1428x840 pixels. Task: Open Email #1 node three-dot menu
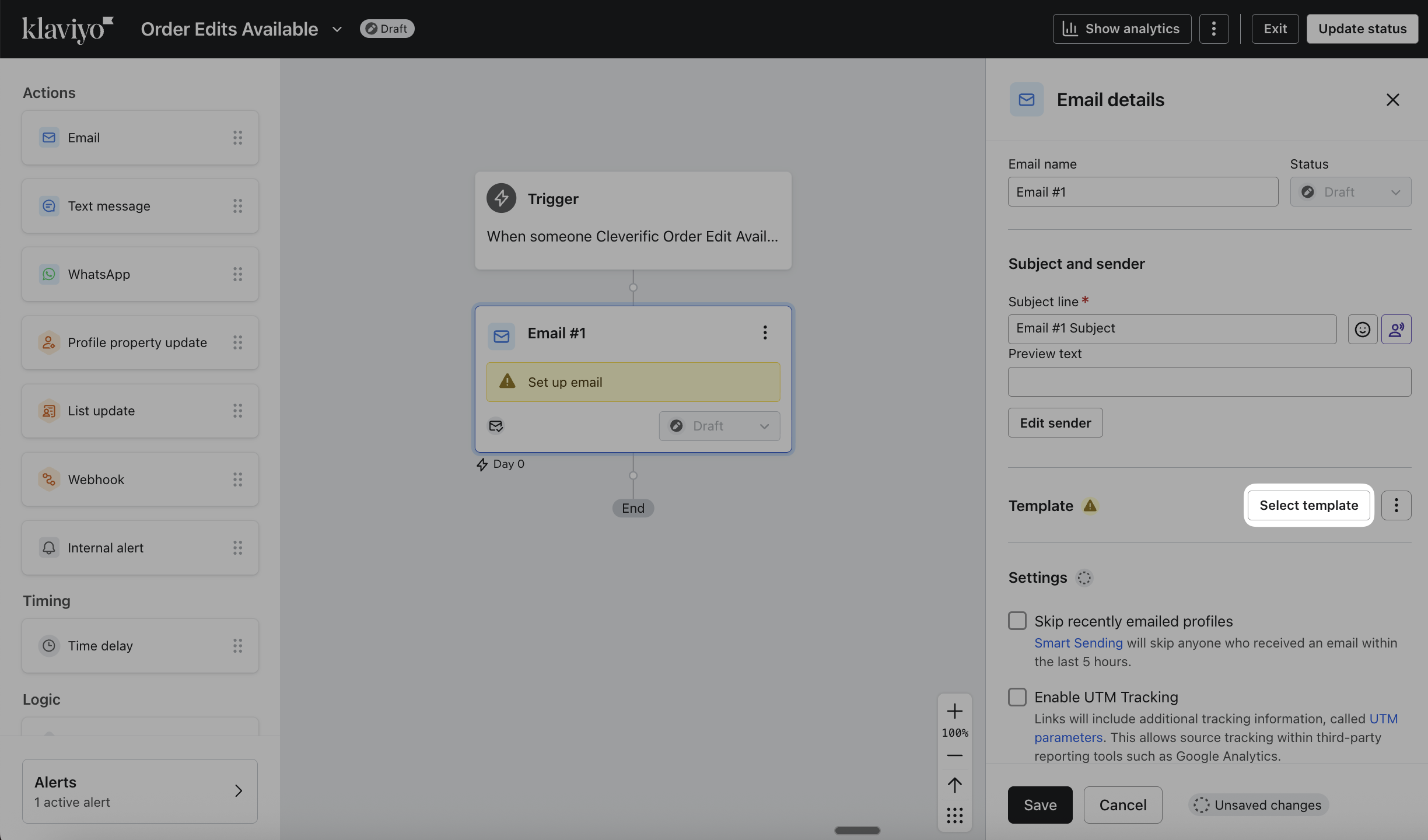click(765, 333)
